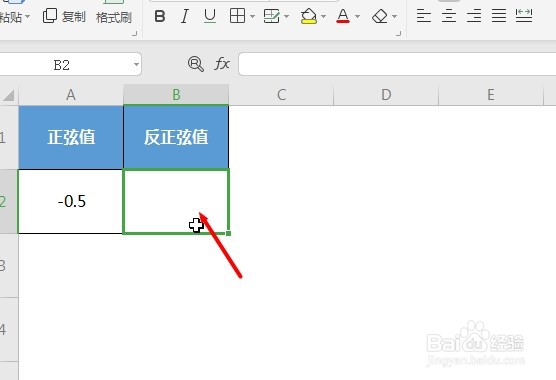
Task: Apply yellow fill color bucket
Action: (x=308, y=16)
